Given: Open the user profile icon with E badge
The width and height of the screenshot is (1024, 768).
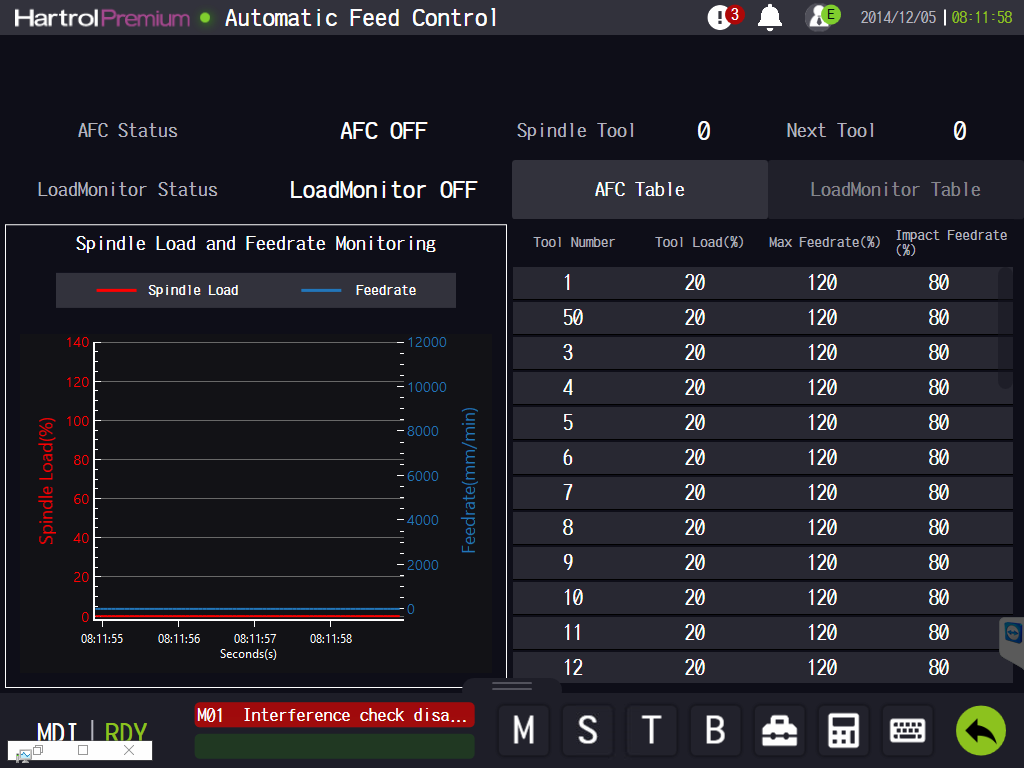Looking at the screenshot, I should coord(822,17).
